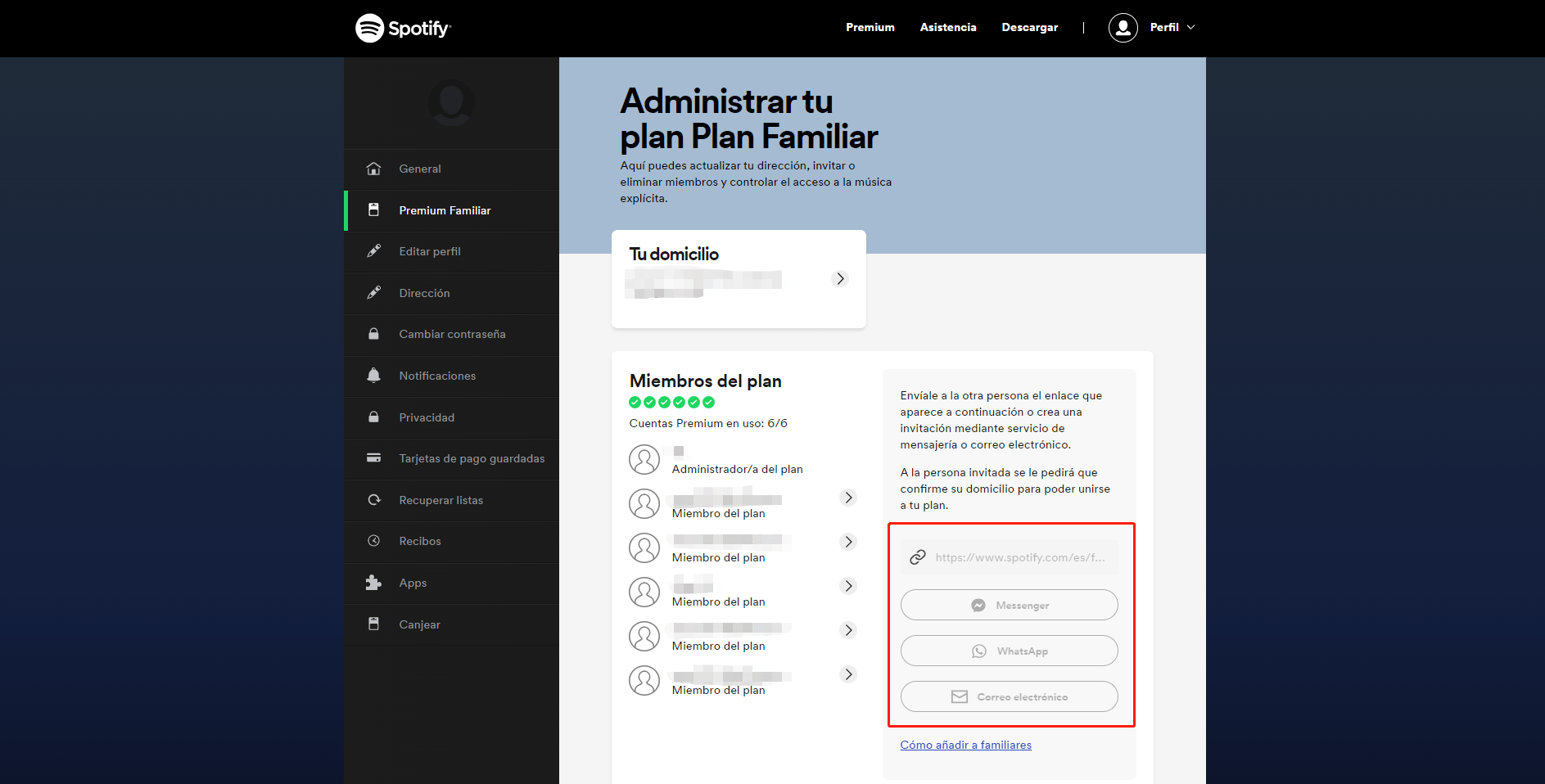Click the sidebar user profile picture
Viewport: 1545px width, 784px height.
tap(451, 103)
